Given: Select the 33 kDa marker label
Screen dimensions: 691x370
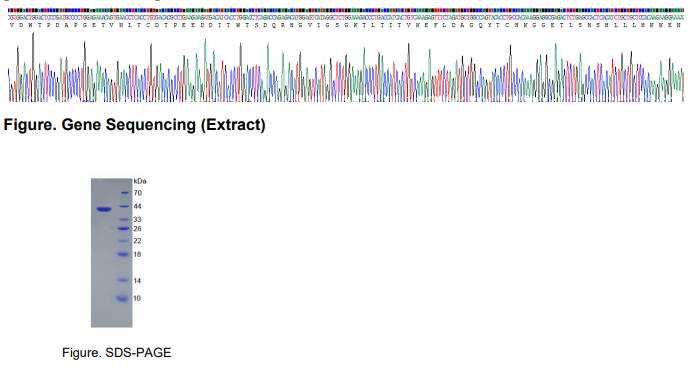Looking at the screenshot, I should click(x=137, y=219).
